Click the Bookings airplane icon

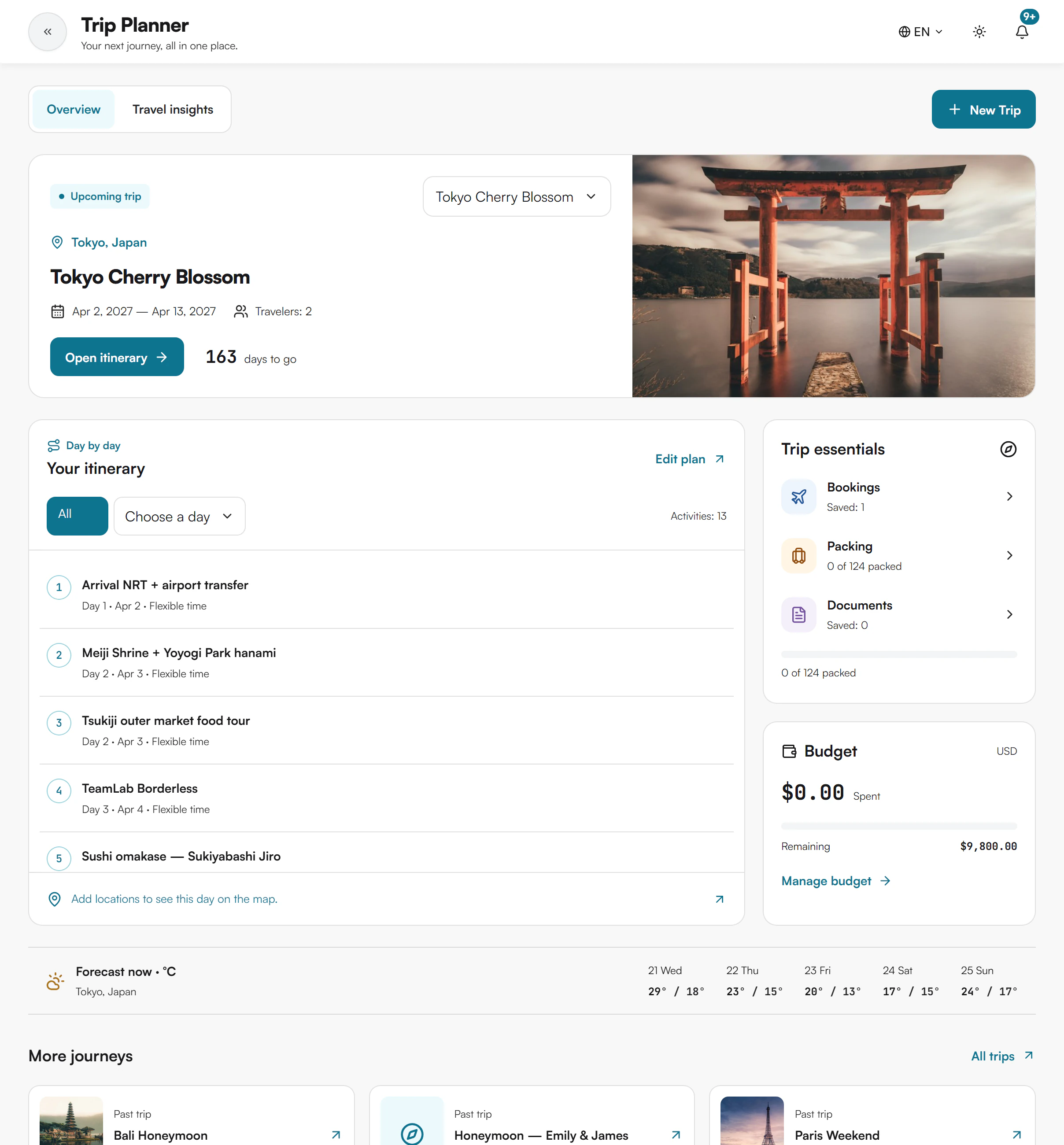[x=798, y=497]
